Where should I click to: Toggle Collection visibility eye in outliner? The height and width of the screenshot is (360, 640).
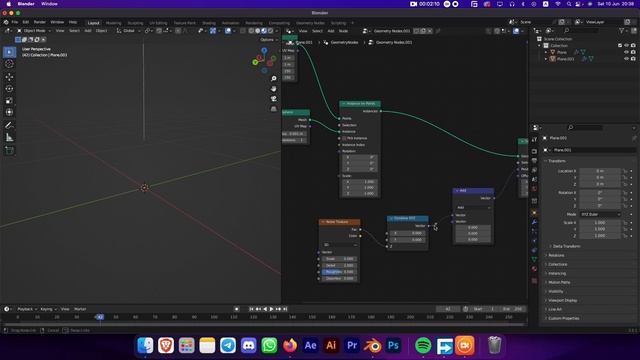pos(627,46)
